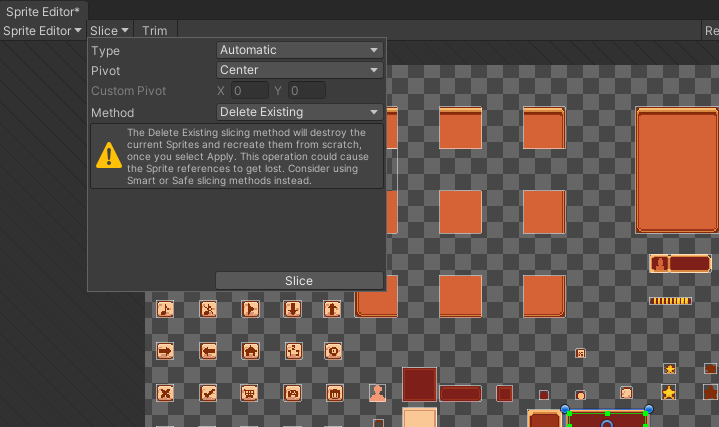Select the left arrow icon sprite

click(208, 351)
